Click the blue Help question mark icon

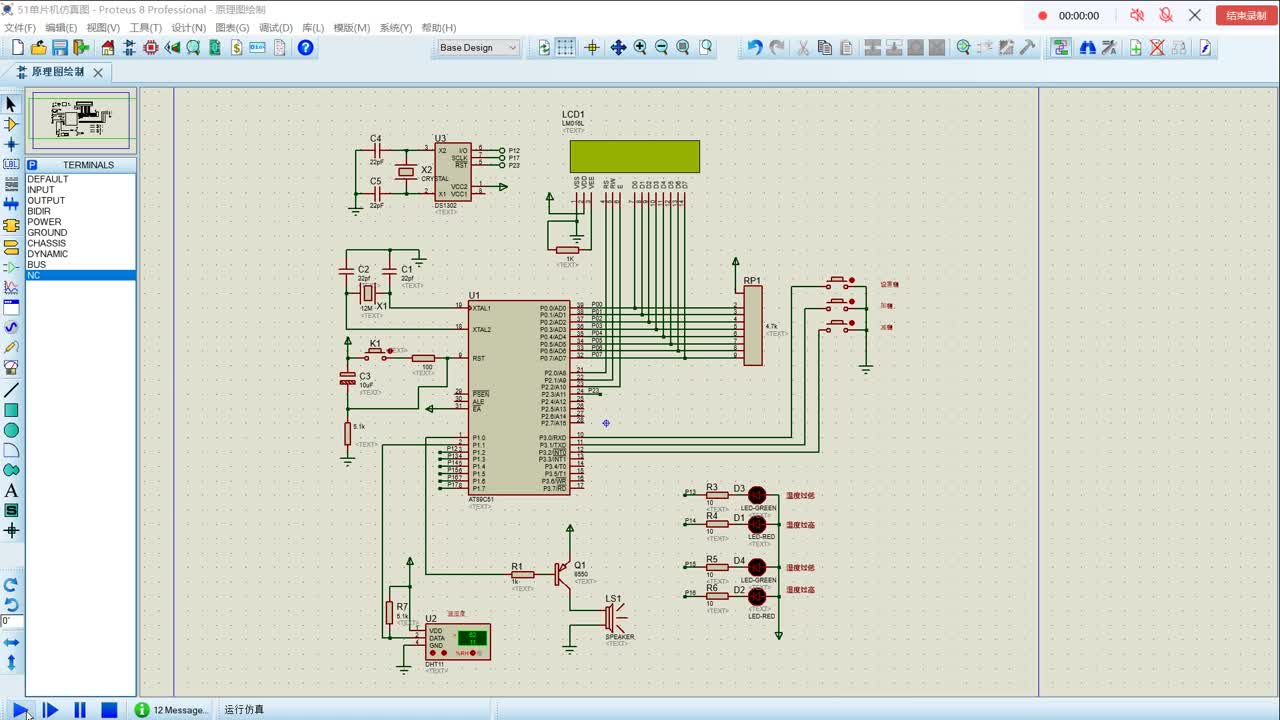[306, 48]
